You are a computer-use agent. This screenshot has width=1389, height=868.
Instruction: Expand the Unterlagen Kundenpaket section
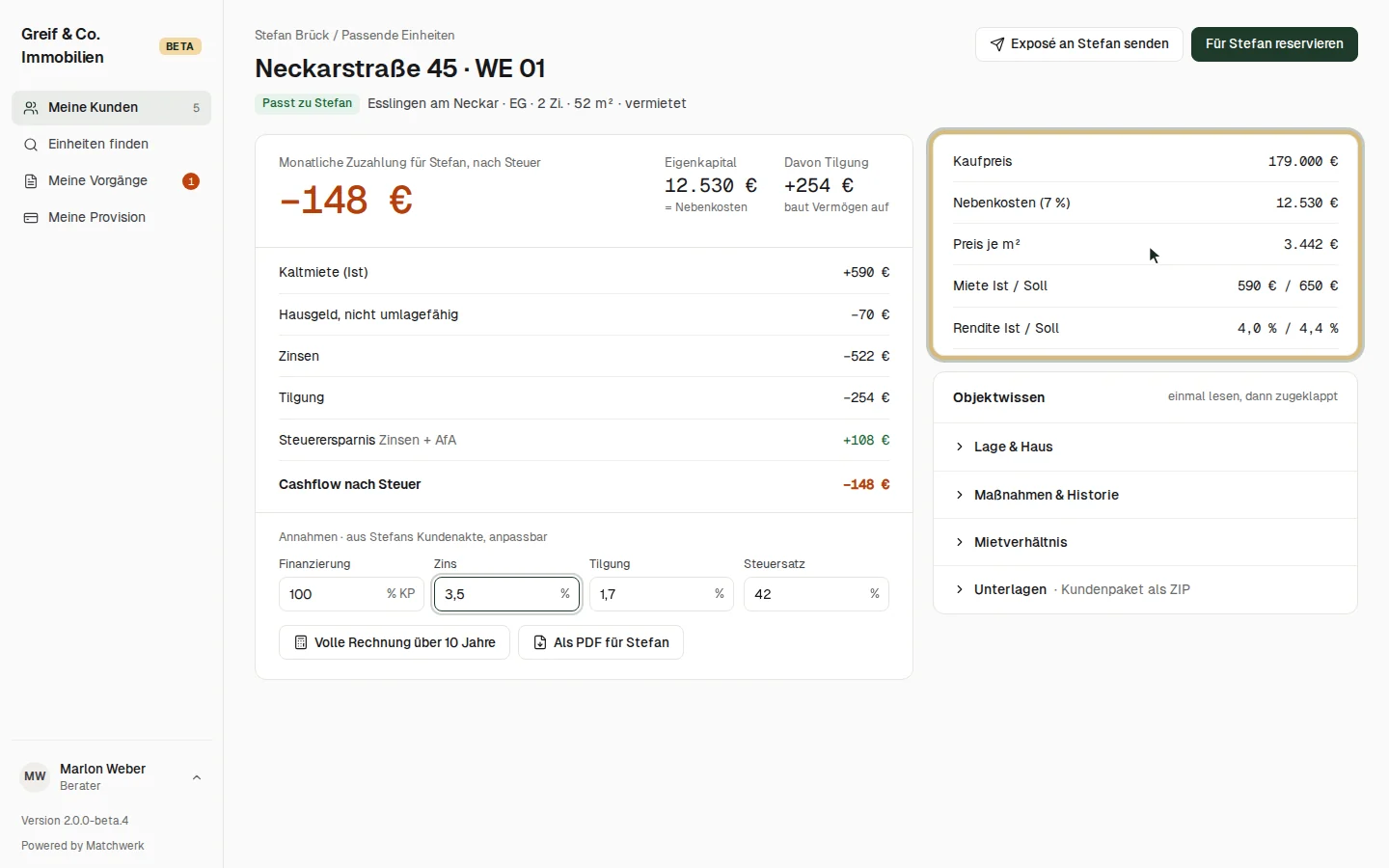[1145, 589]
